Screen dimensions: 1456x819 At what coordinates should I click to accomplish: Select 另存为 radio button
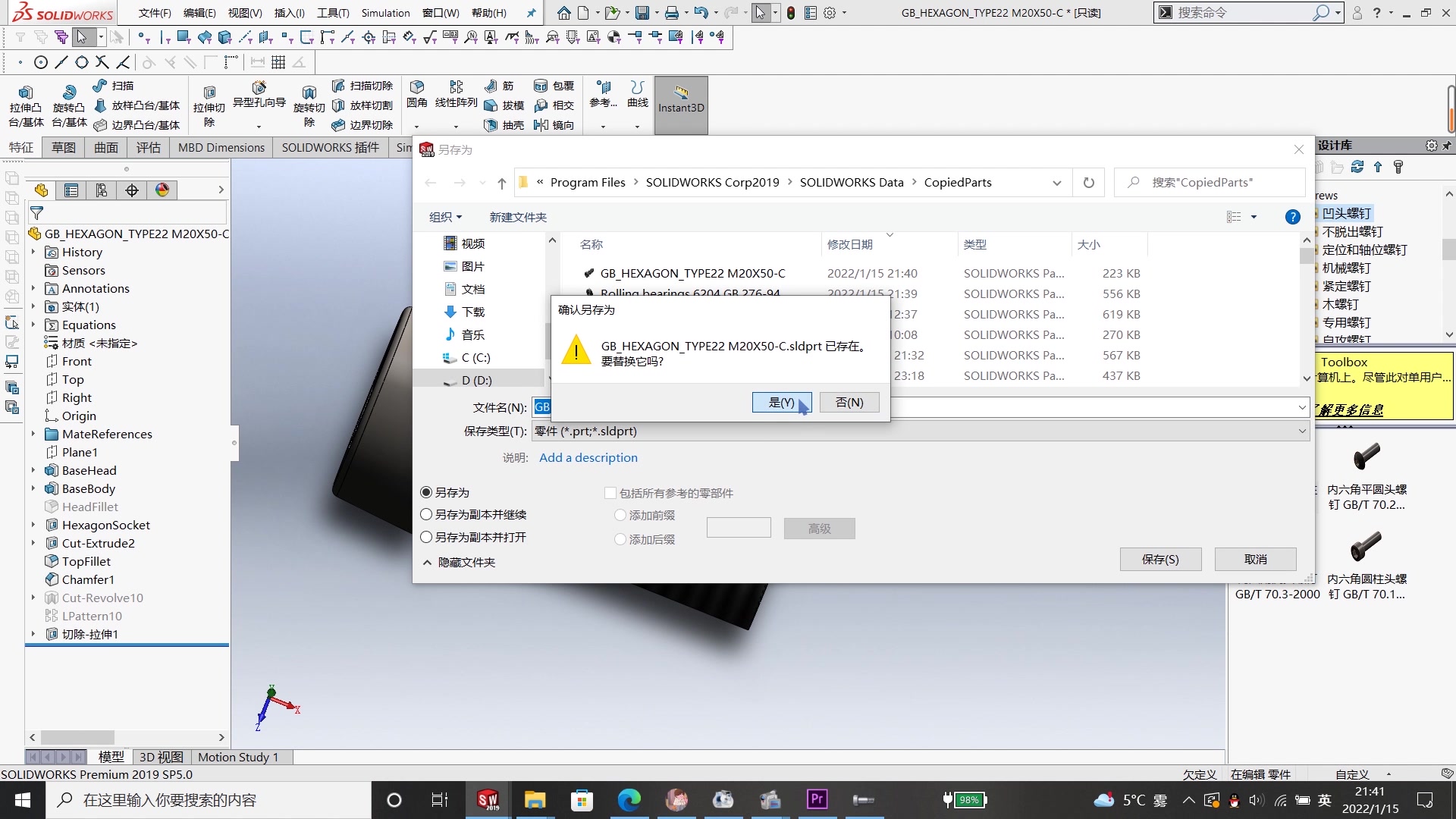tap(428, 492)
